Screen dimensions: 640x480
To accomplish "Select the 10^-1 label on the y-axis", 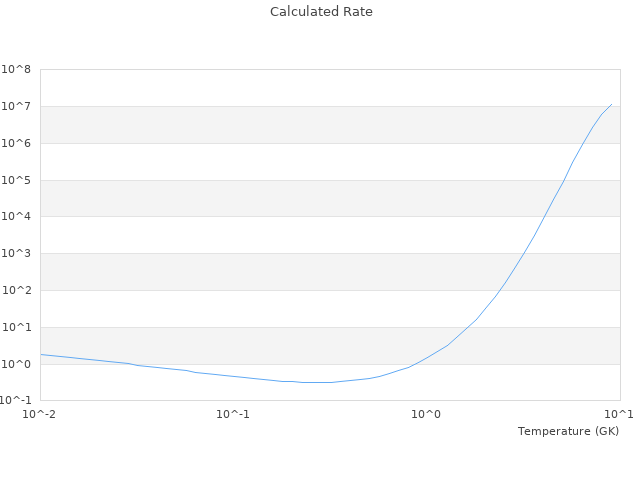I will (x=17, y=401).
